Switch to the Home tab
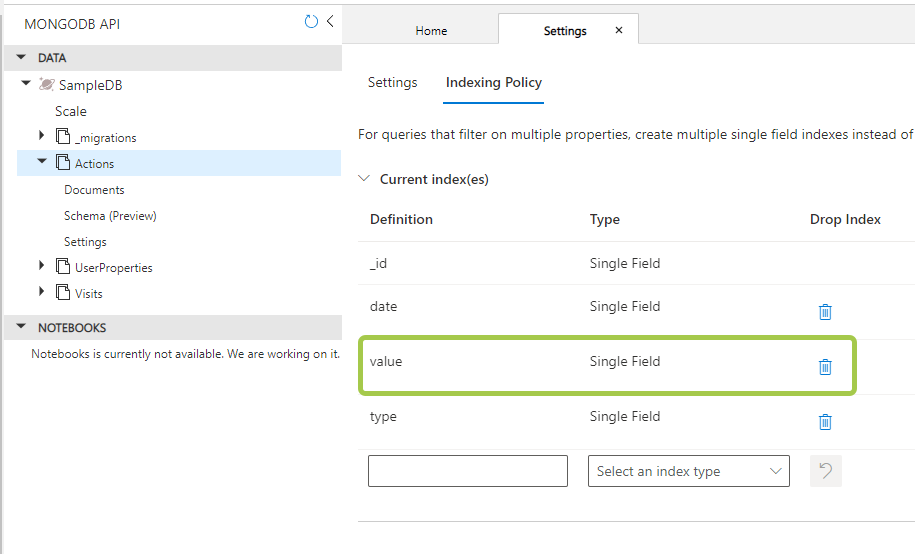The image size is (915, 554). [x=431, y=31]
